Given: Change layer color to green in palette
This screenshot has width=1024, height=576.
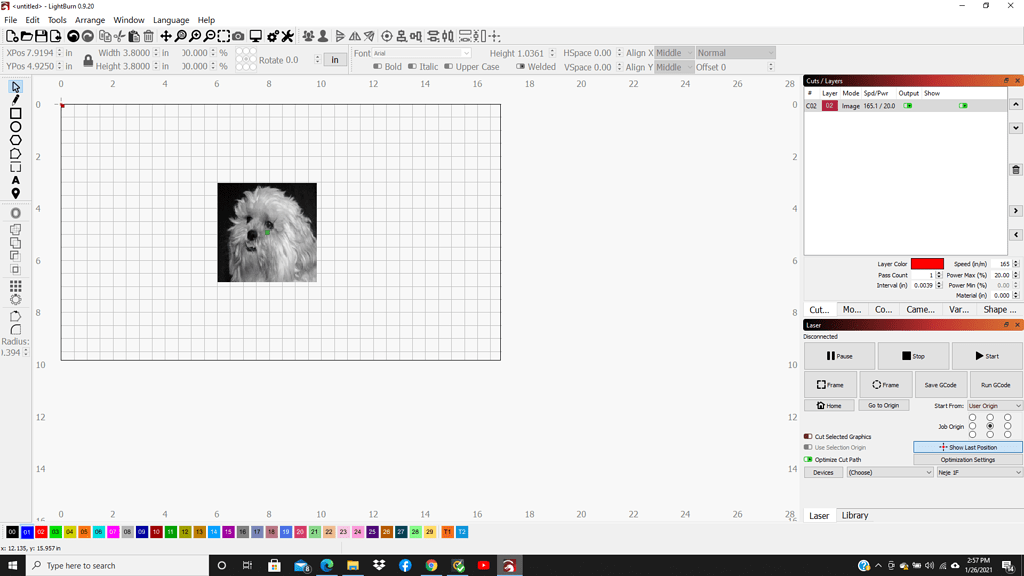Looking at the screenshot, I should [56, 532].
